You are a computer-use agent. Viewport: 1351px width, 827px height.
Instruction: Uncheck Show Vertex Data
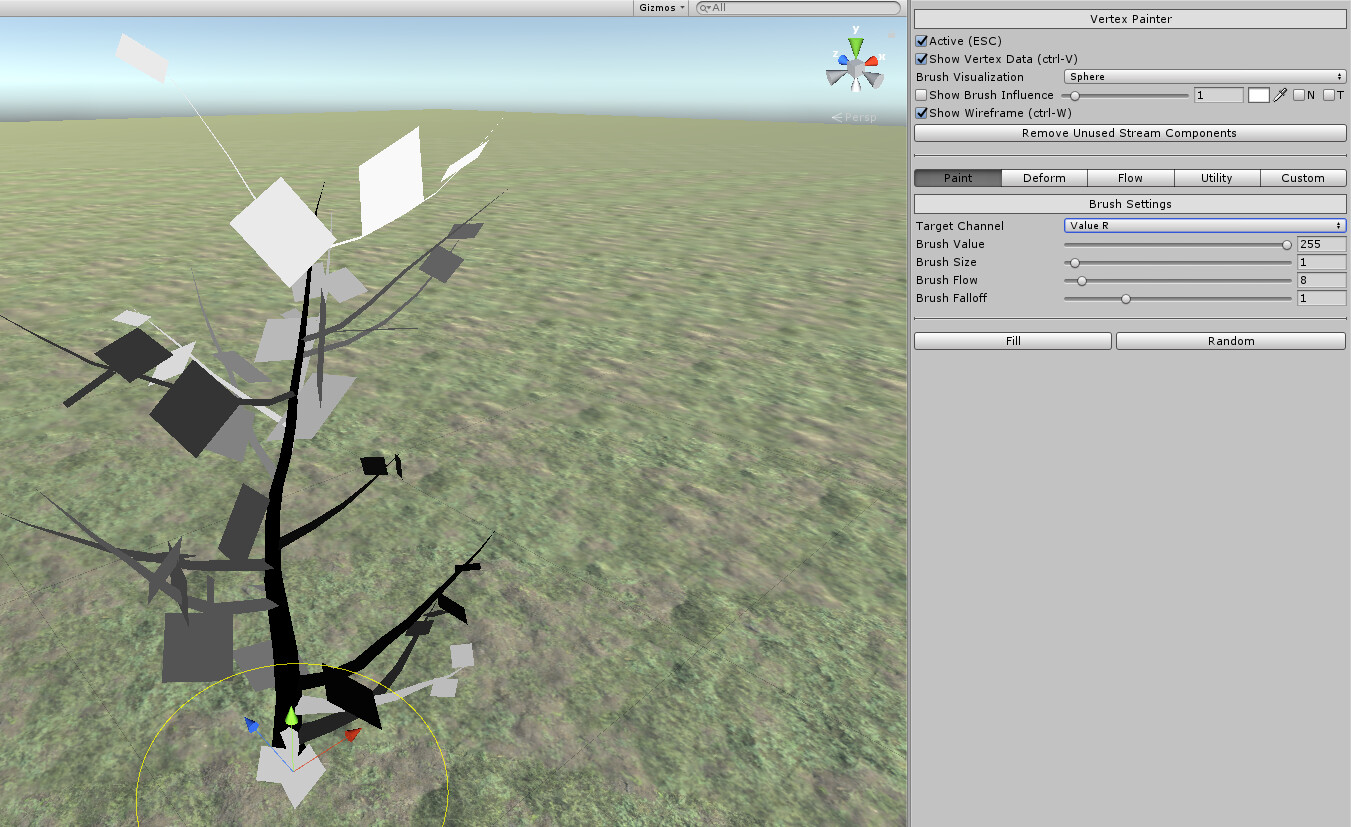[921, 59]
